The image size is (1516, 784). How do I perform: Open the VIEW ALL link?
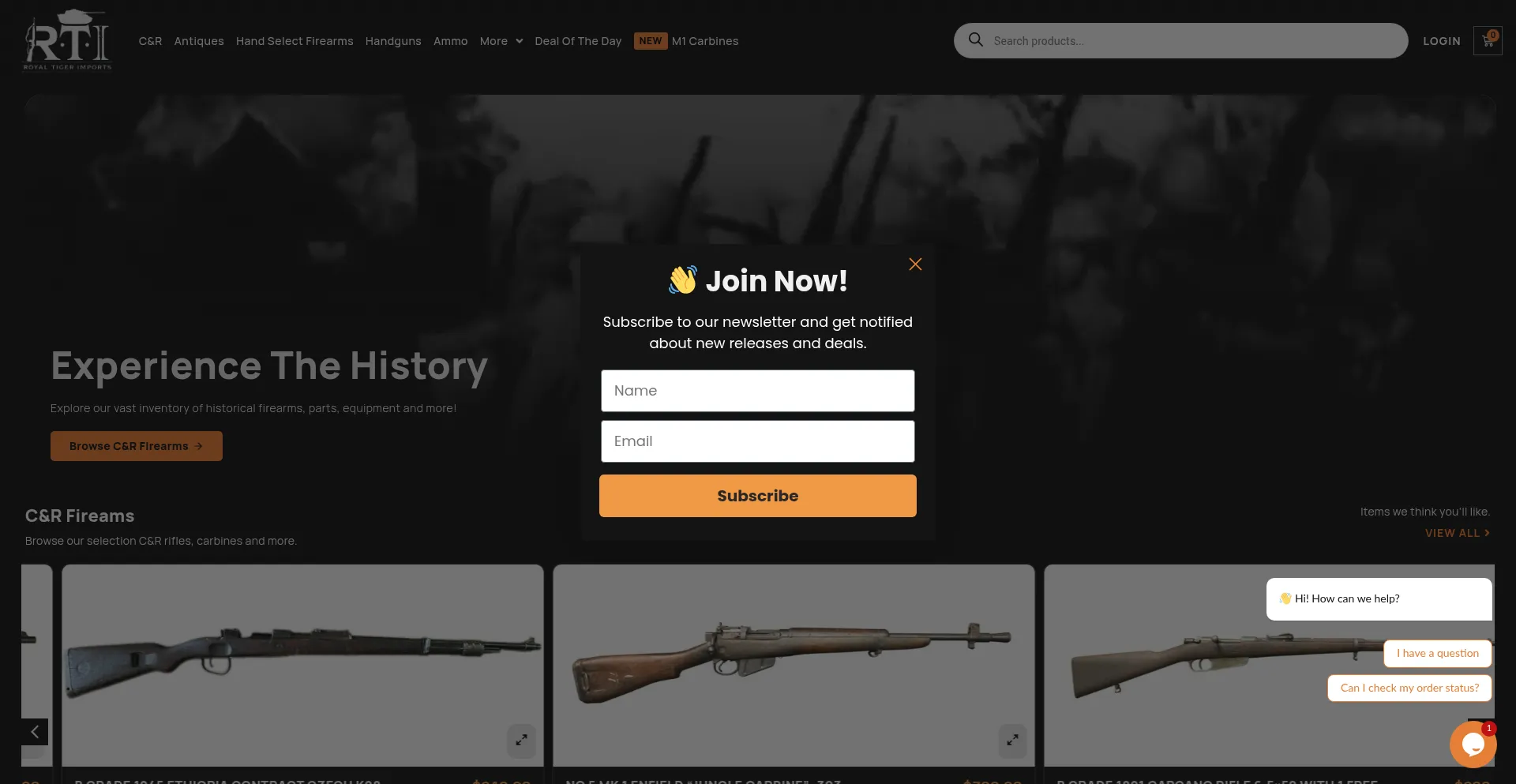[x=1458, y=533]
